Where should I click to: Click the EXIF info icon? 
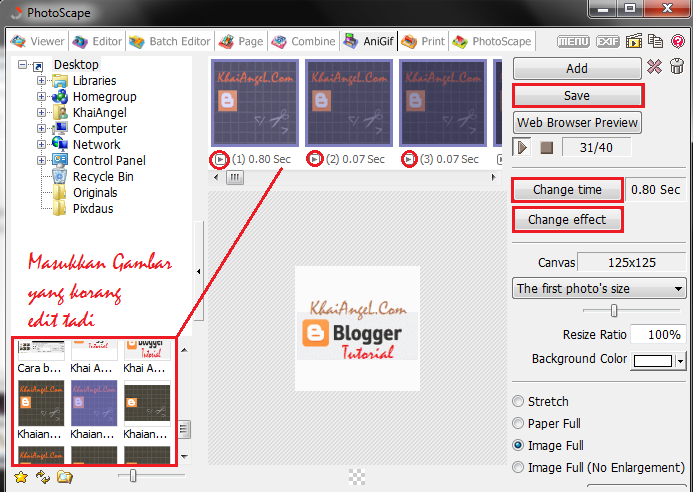pos(608,42)
